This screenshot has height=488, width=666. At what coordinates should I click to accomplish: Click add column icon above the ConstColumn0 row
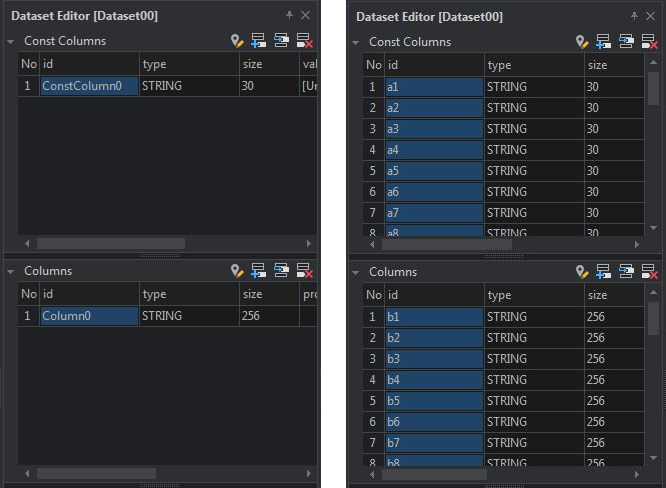(259, 41)
